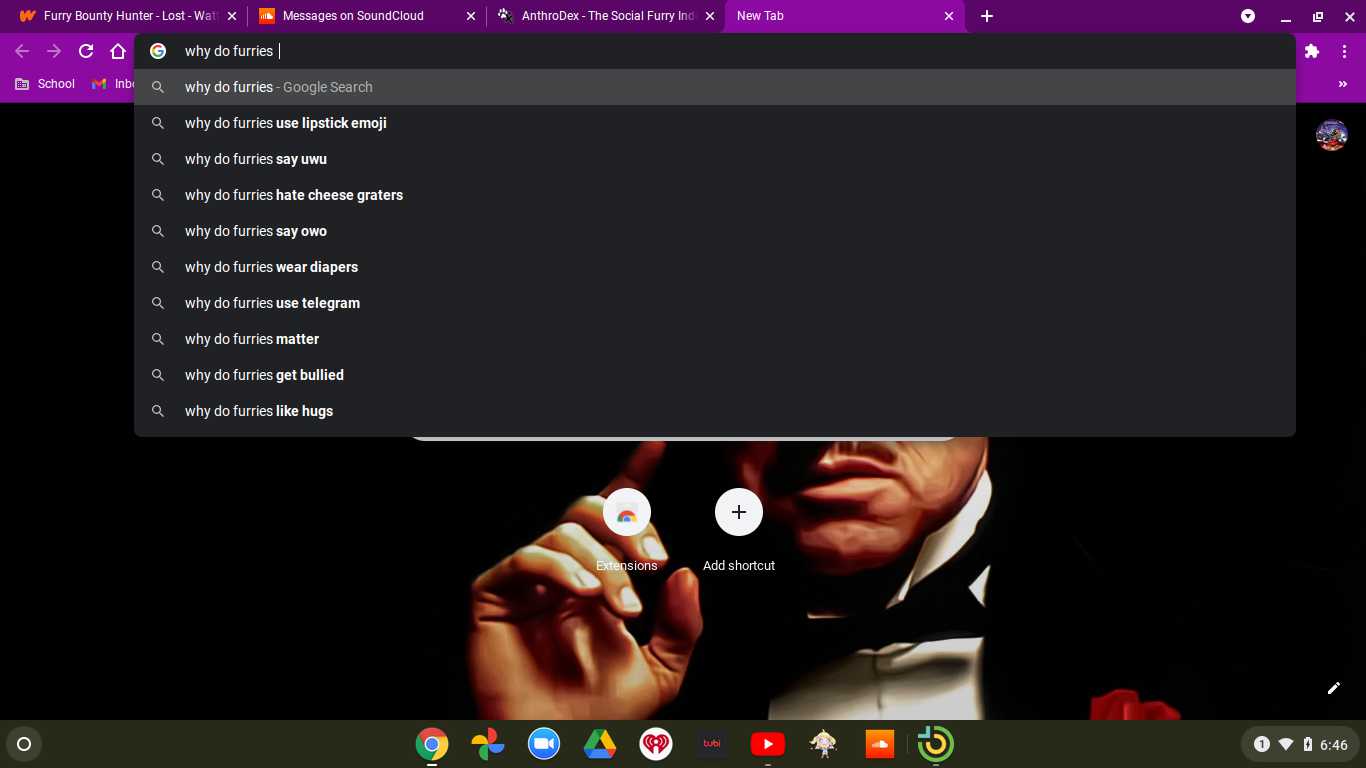
Task: Switch to Messages on SoundCloud tab
Action: point(366,16)
